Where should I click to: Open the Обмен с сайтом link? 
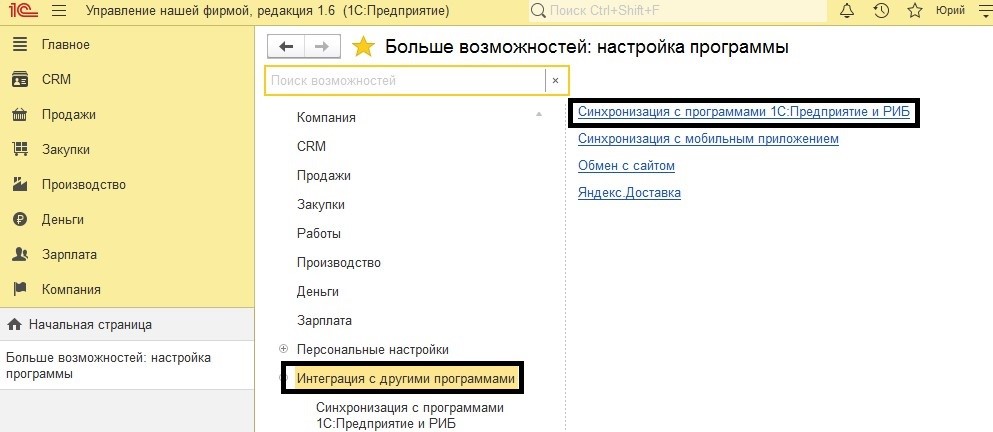tap(626, 165)
